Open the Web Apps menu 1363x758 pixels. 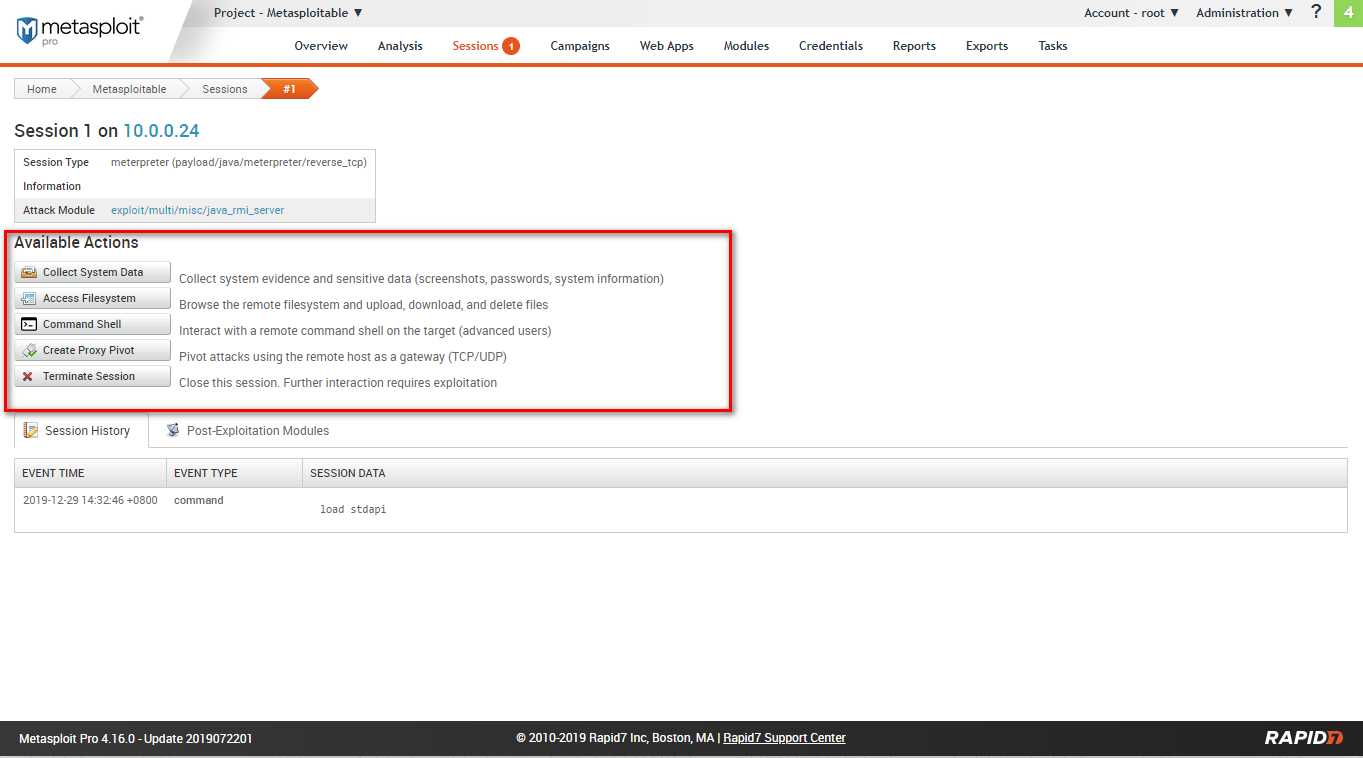click(x=667, y=46)
